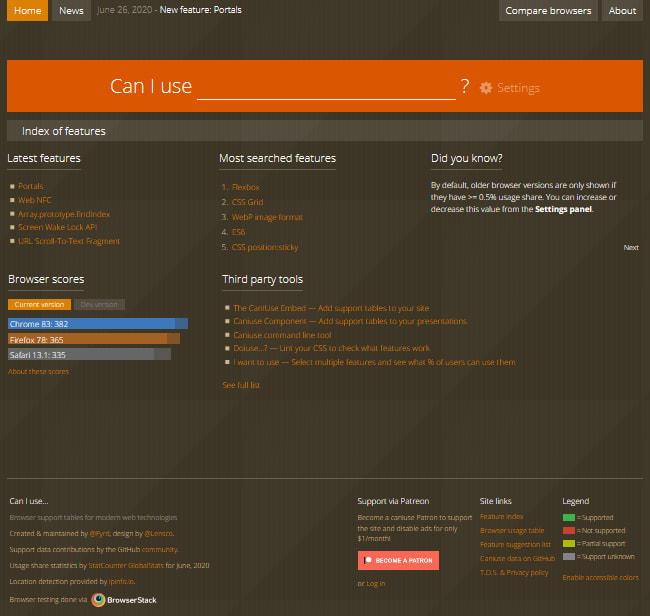The image size is (650, 616).
Task: Open the CSS Grid feature link
Action: (x=247, y=202)
